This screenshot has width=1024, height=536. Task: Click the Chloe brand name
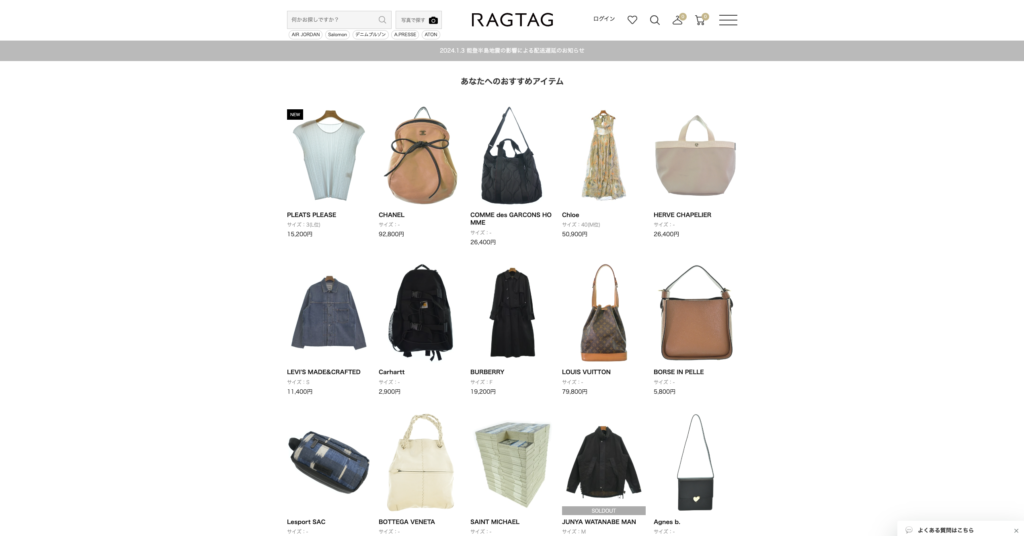570,215
